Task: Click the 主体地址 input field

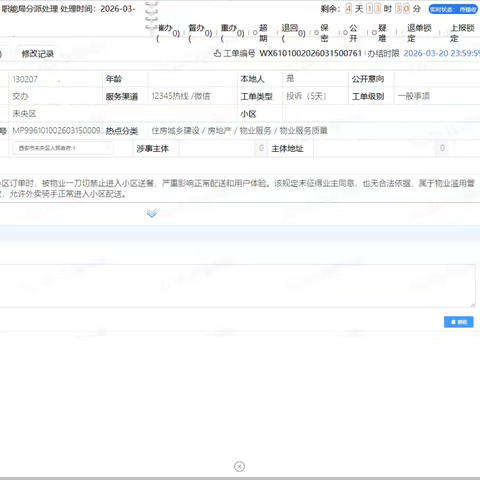Action: pos(374,148)
